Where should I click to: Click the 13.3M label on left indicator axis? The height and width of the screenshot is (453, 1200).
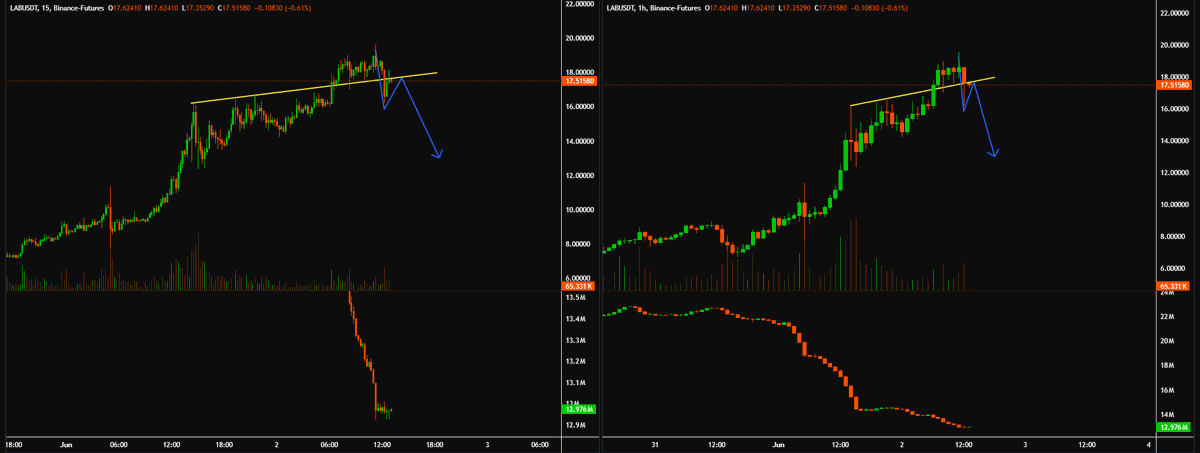pyautogui.click(x=575, y=340)
